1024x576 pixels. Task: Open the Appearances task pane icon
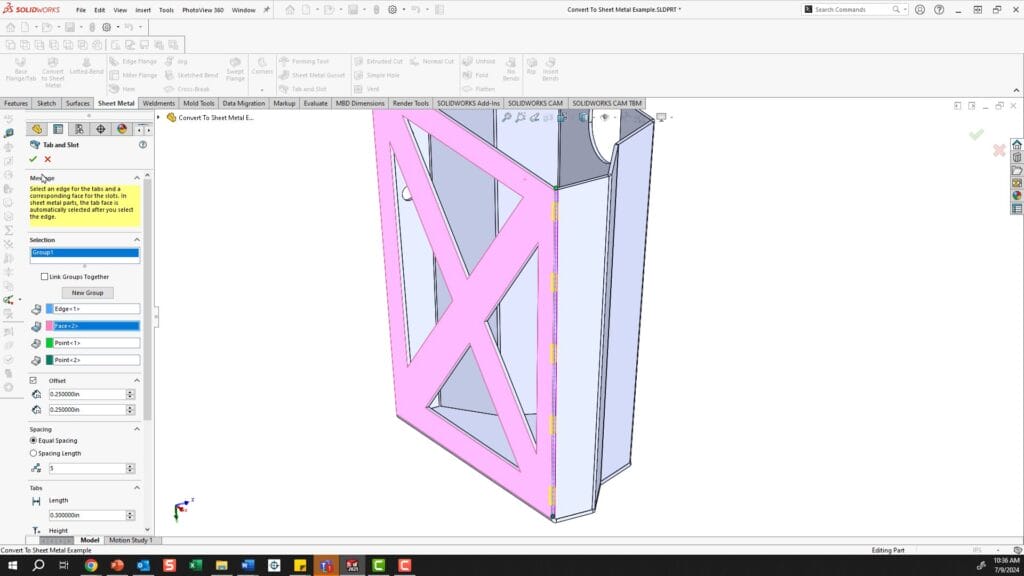coord(1017,196)
